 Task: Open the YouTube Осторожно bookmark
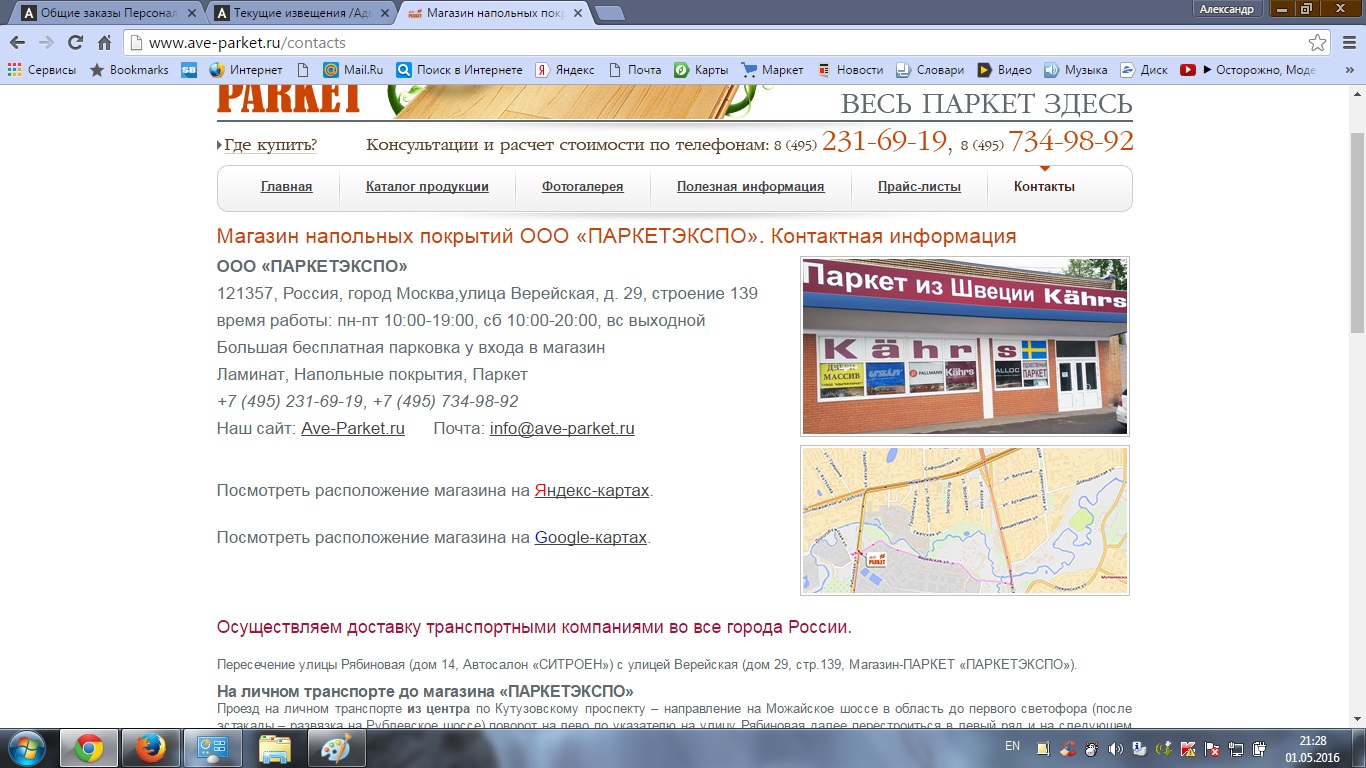coord(1248,70)
